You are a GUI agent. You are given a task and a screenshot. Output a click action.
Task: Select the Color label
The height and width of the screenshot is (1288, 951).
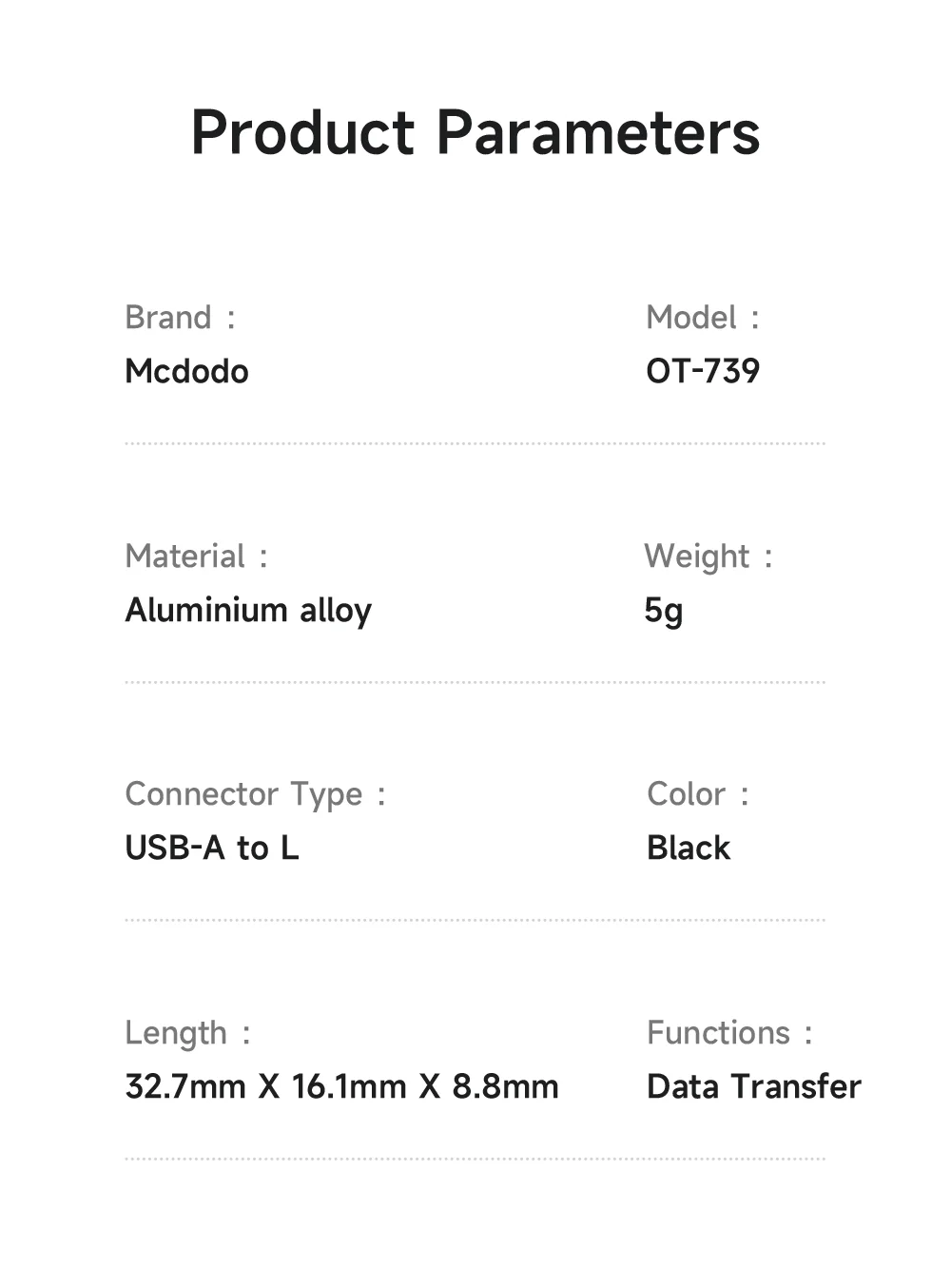coord(697,794)
